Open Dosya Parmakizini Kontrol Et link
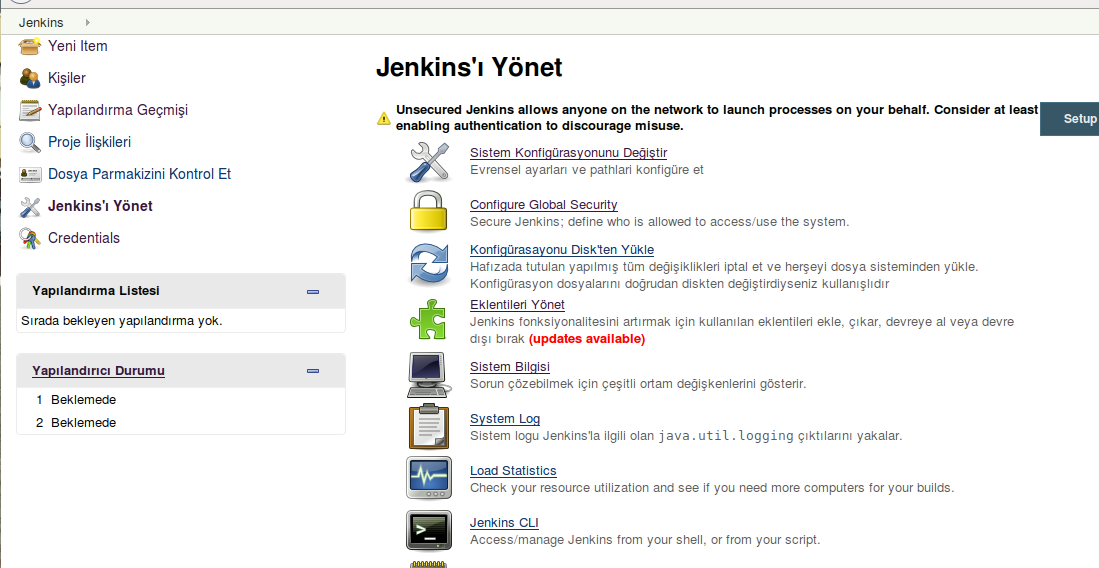Screen dimensions: 1099x568 tap(139, 174)
